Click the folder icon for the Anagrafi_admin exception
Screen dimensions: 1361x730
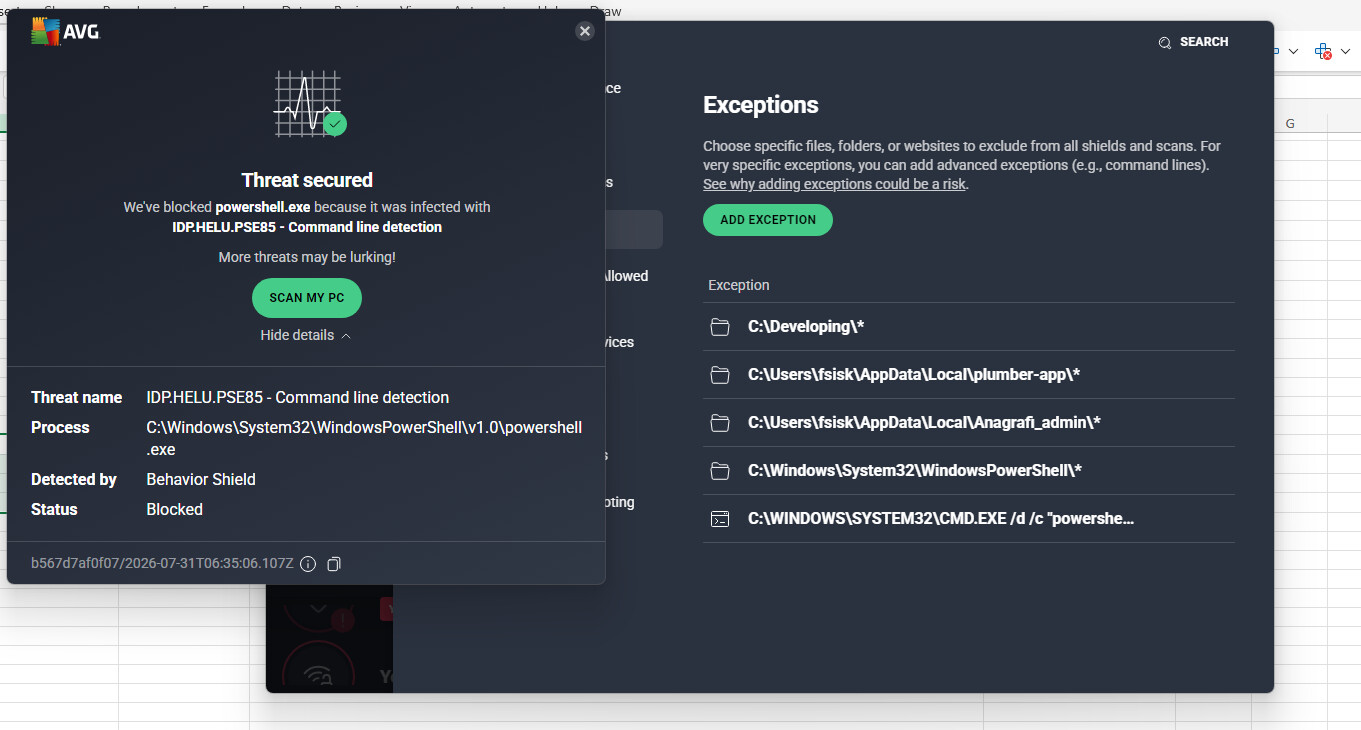(x=720, y=423)
